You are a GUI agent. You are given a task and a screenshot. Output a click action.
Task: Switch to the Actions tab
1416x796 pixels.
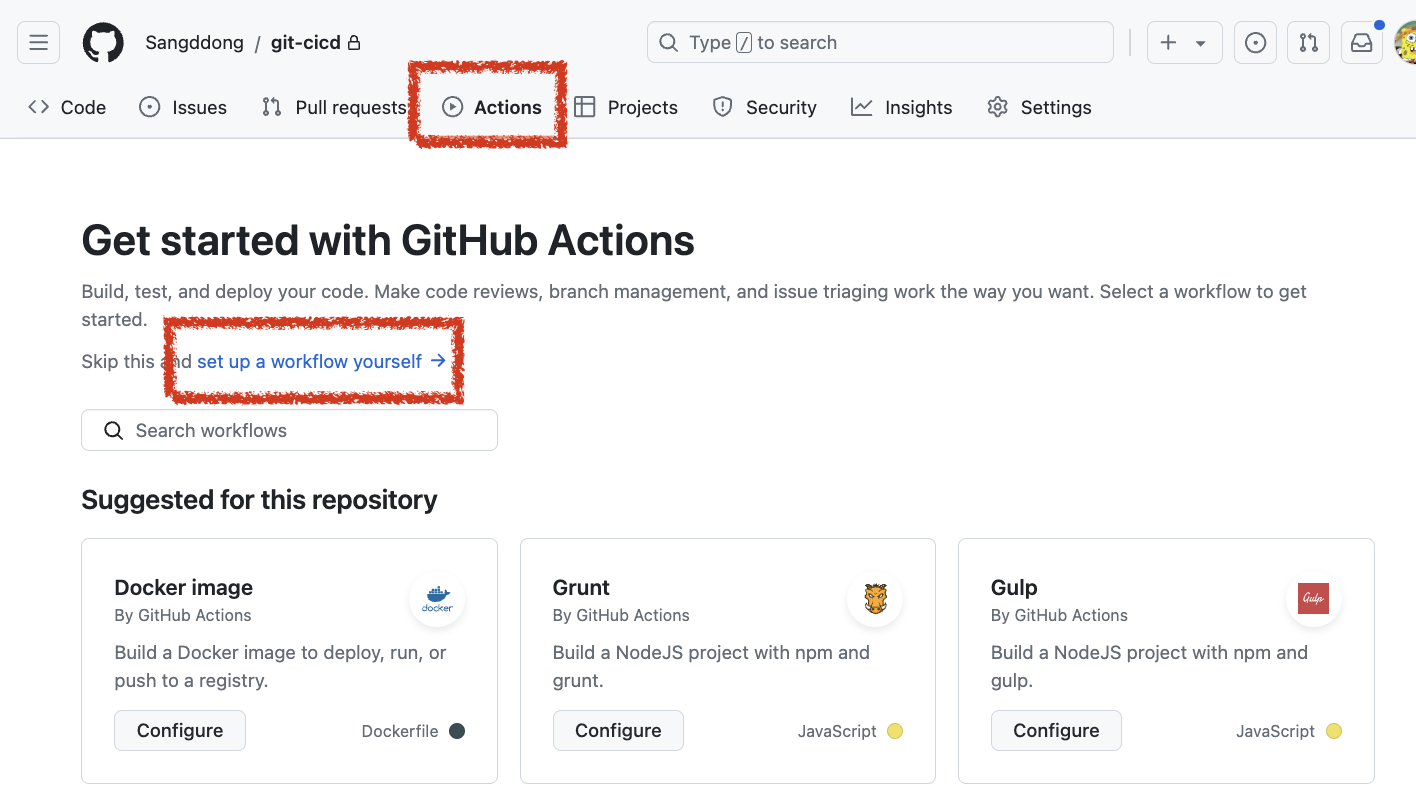click(492, 107)
